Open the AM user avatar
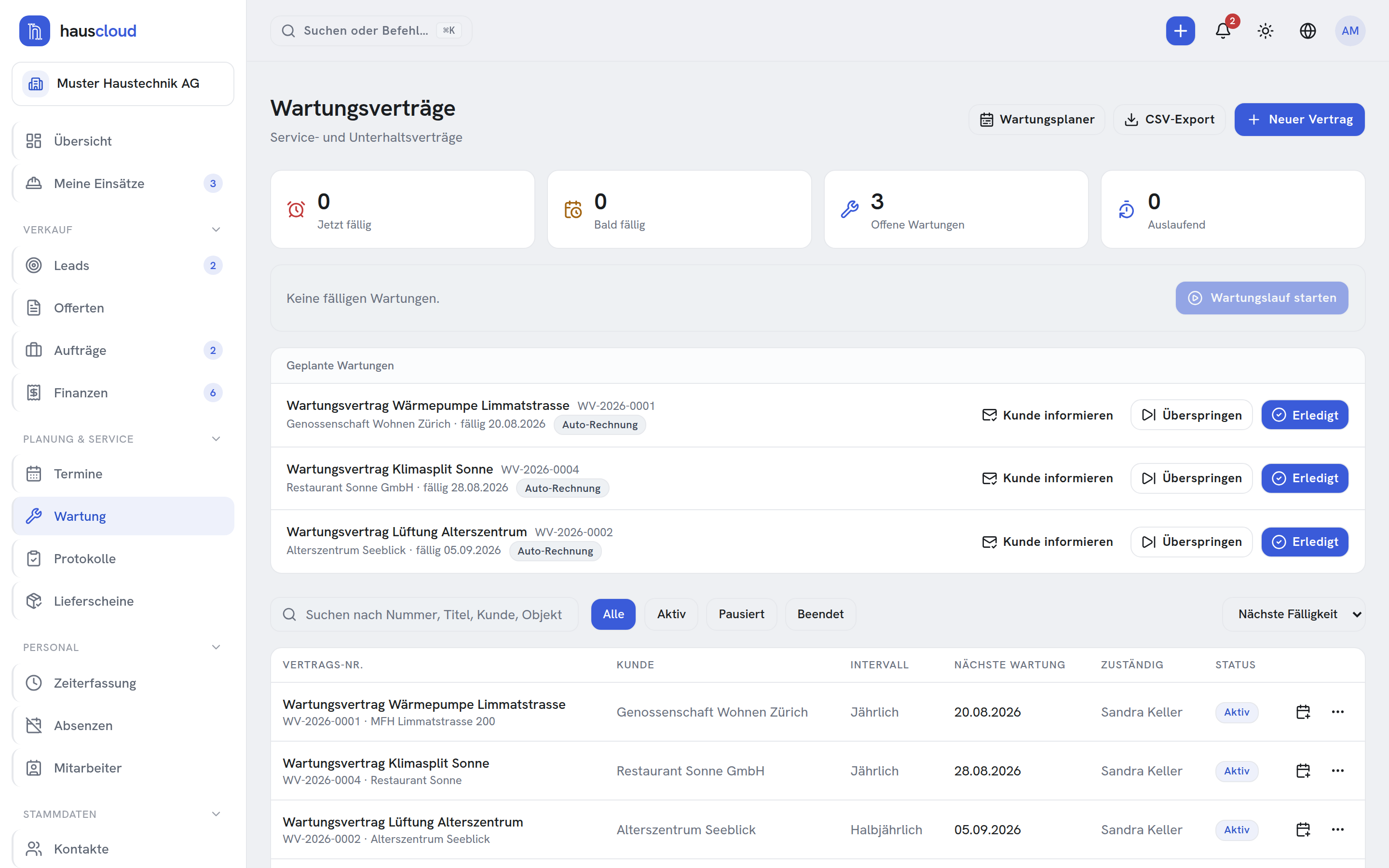Image resolution: width=1389 pixels, height=868 pixels. click(1350, 30)
